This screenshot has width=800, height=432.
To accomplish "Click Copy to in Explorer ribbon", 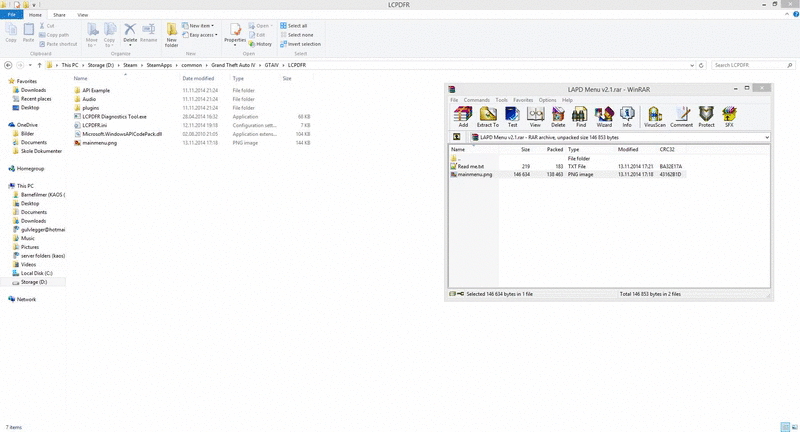I will [110, 35].
